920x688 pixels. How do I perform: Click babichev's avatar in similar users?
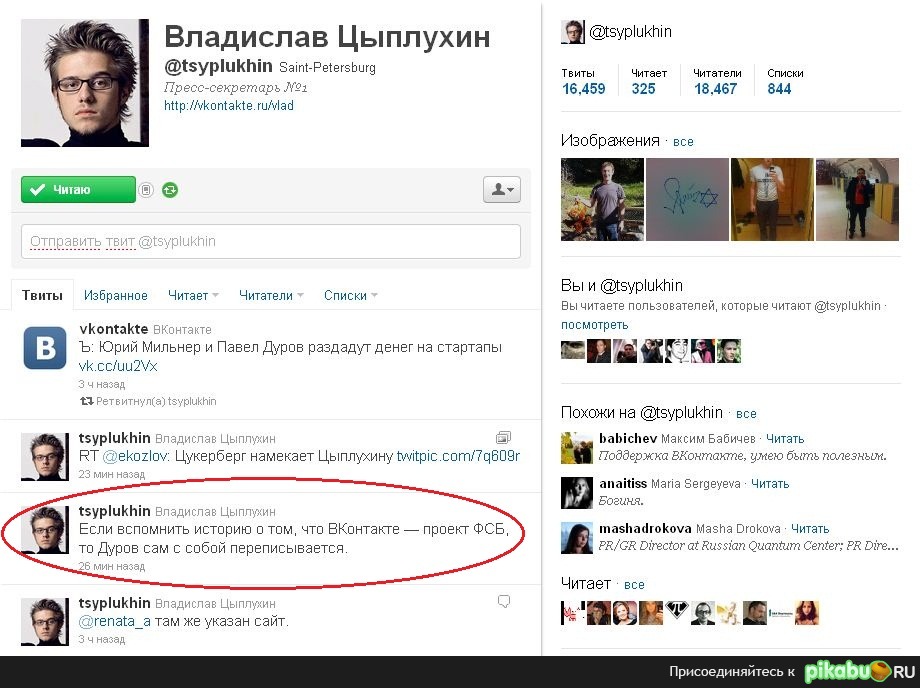tap(576, 448)
